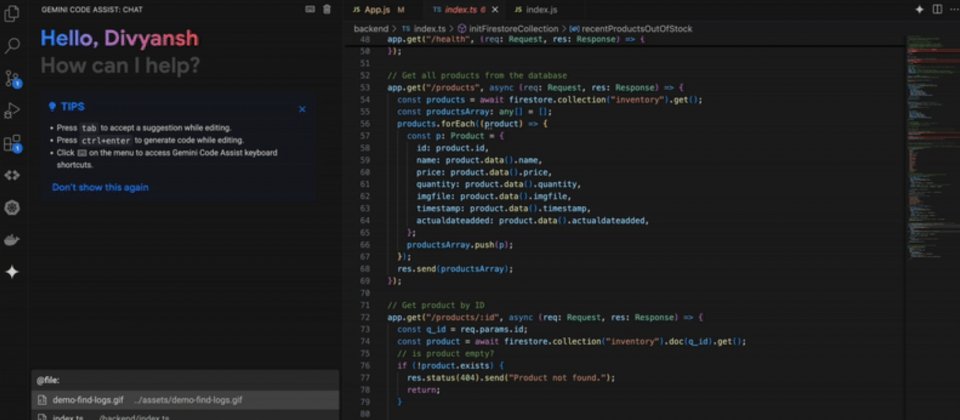Expand the backend breadcrumb folder
This screenshot has width=960, height=420.
tap(371, 28)
